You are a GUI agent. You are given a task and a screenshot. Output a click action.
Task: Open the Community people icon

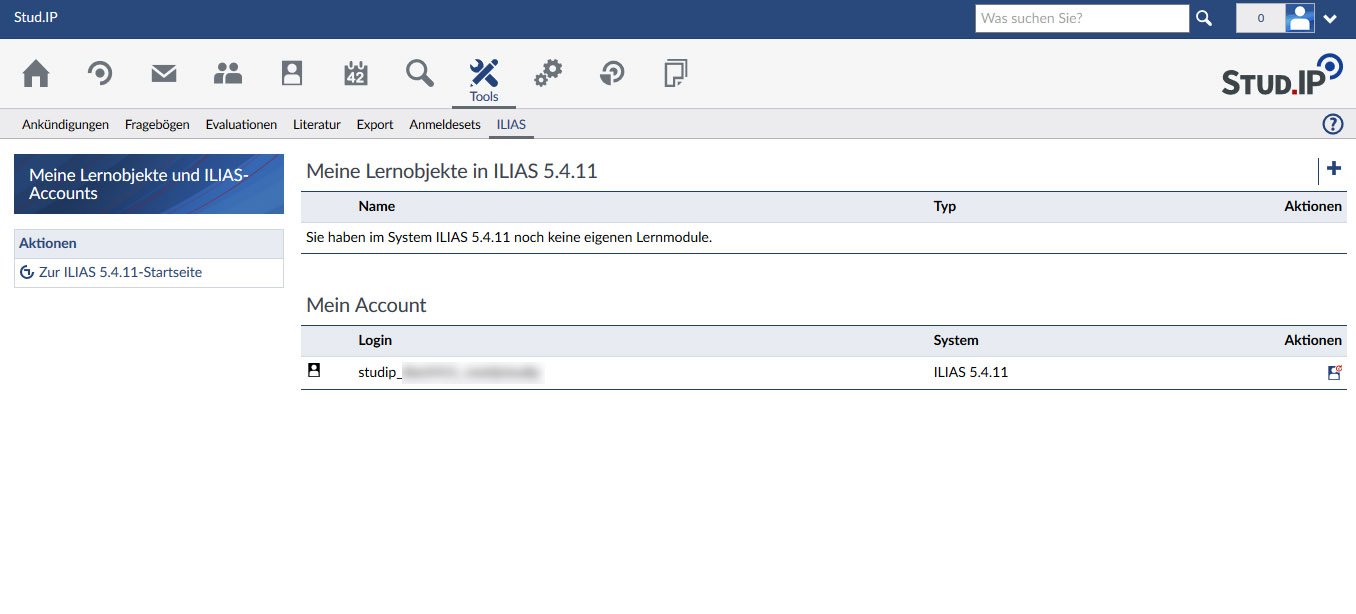[228, 73]
